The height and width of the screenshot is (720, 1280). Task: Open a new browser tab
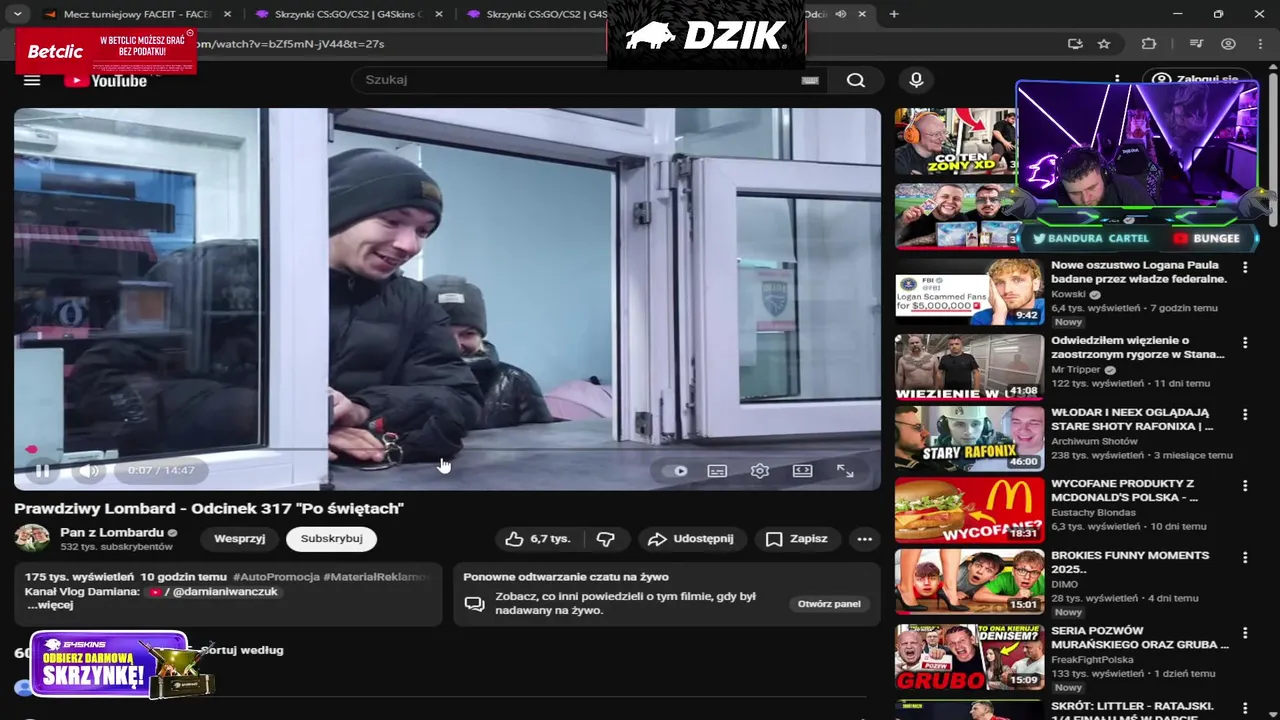[894, 14]
